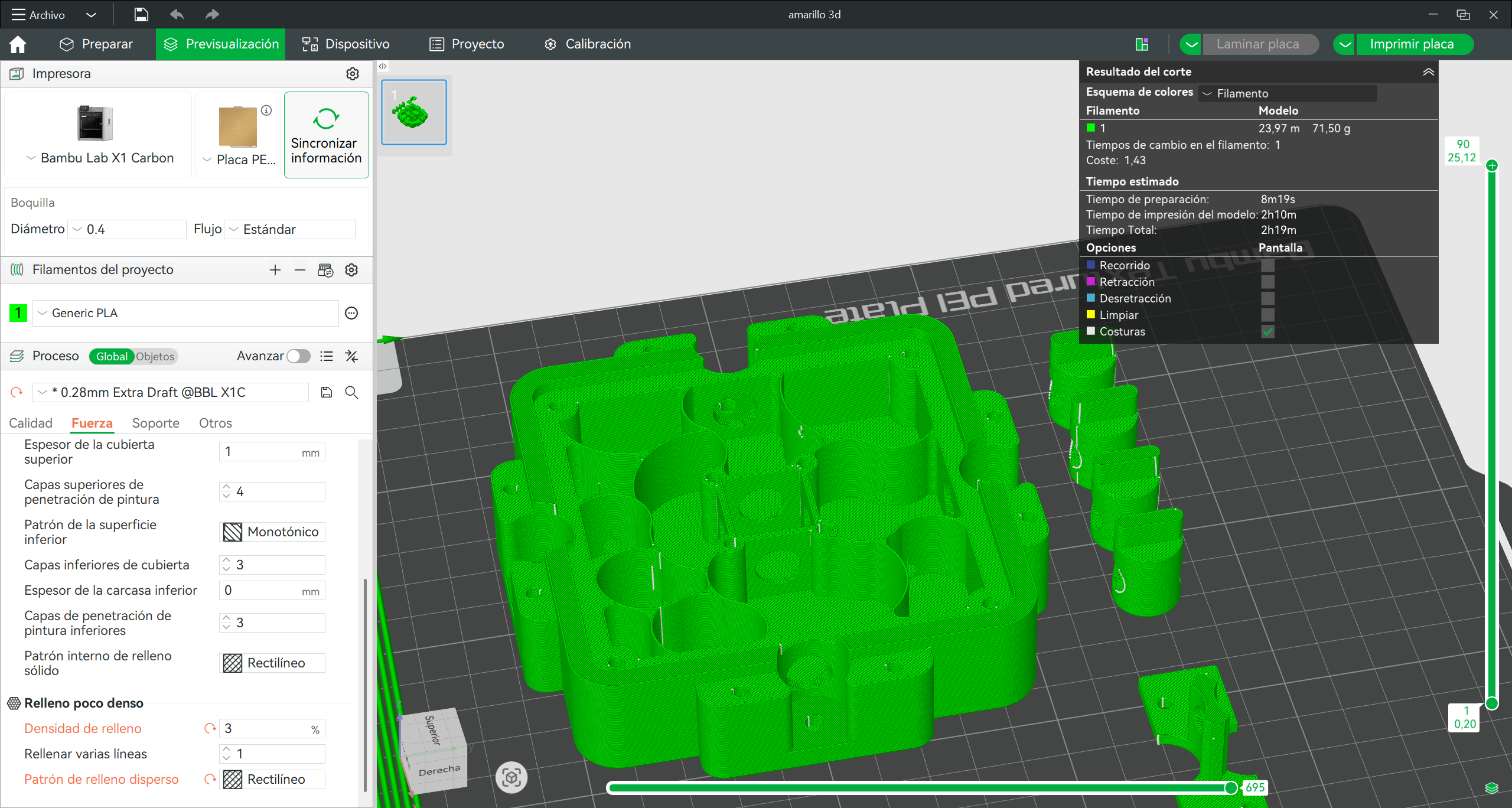The width and height of the screenshot is (1512, 808).
Task: Select the plate 1 thumbnail
Action: tap(413, 112)
